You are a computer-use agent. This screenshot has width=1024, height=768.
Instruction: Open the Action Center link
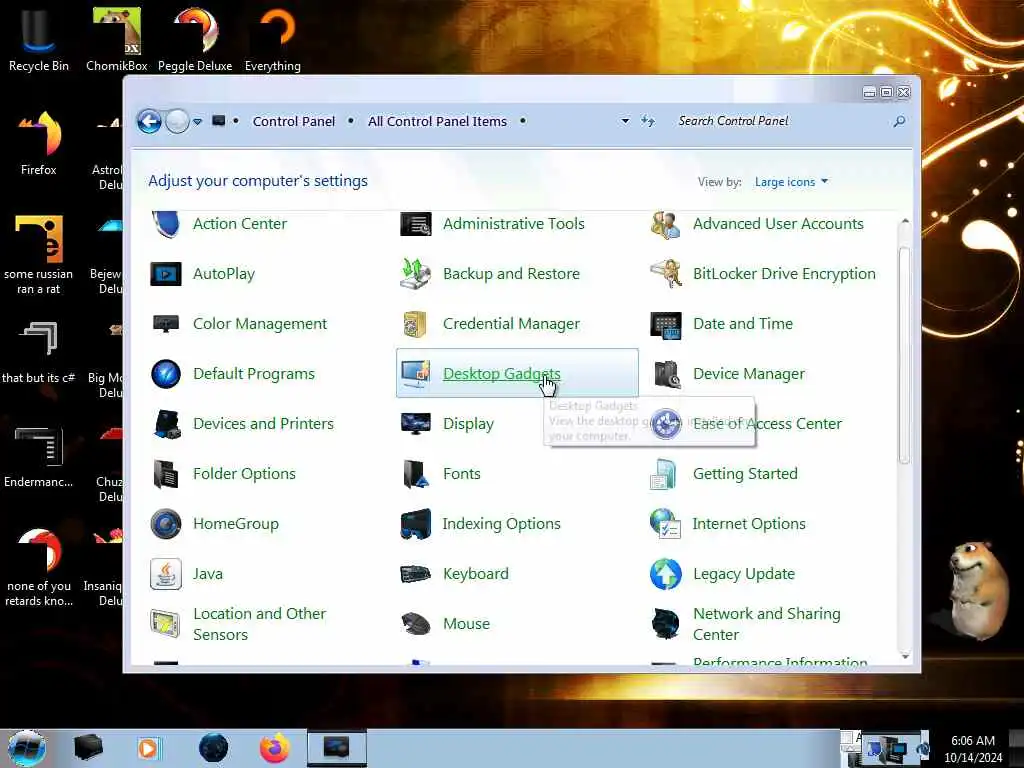[x=240, y=224]
